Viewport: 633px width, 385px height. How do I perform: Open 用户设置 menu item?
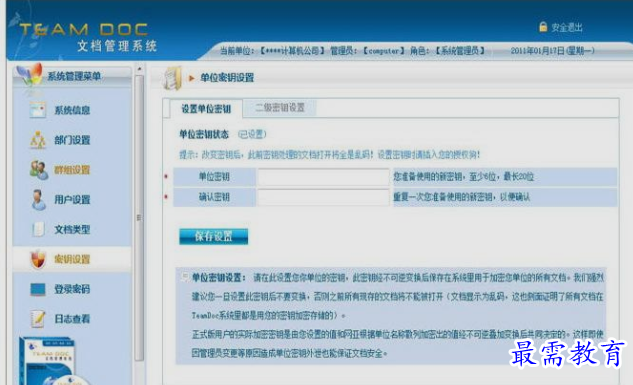(72, 200)
